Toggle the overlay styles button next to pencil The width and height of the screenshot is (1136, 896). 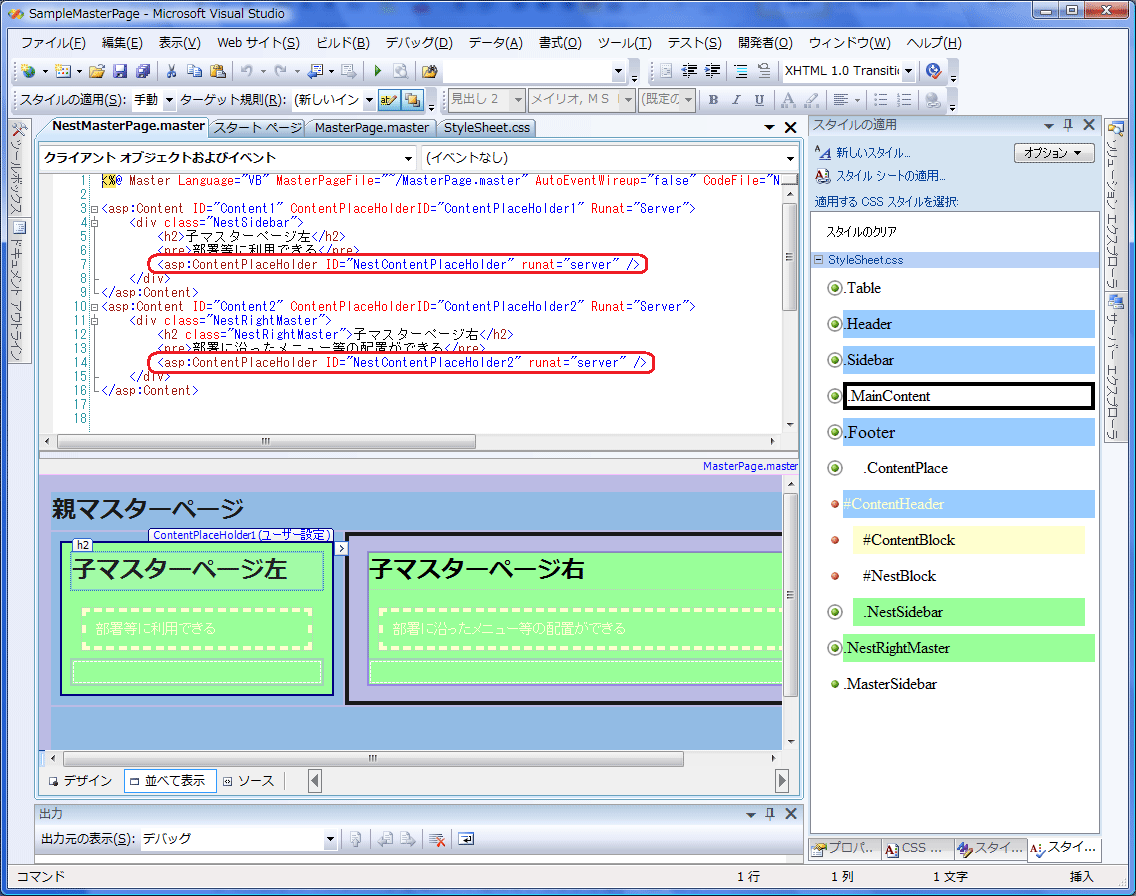412,100
